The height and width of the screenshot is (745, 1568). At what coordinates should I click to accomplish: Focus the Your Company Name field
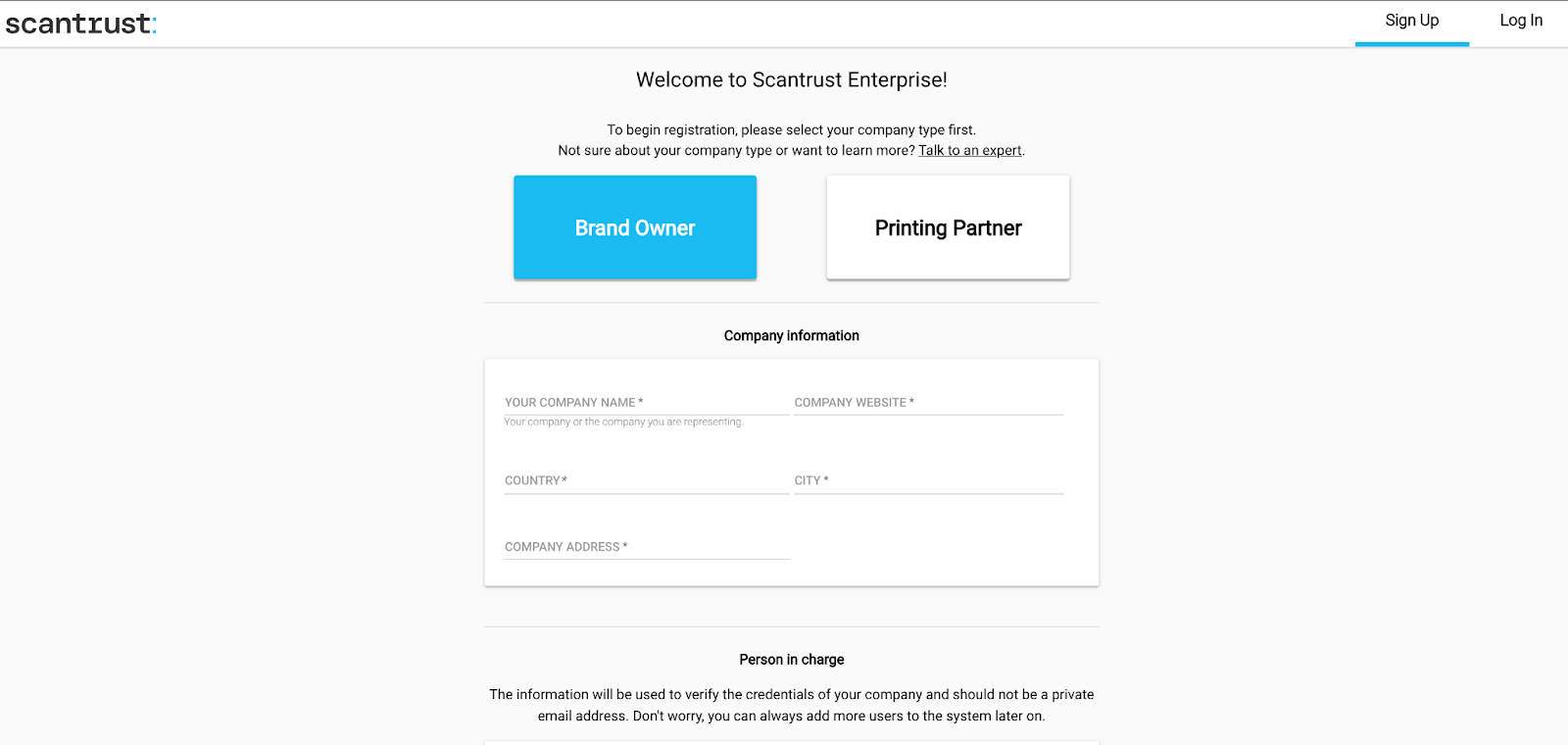[647, 402]
